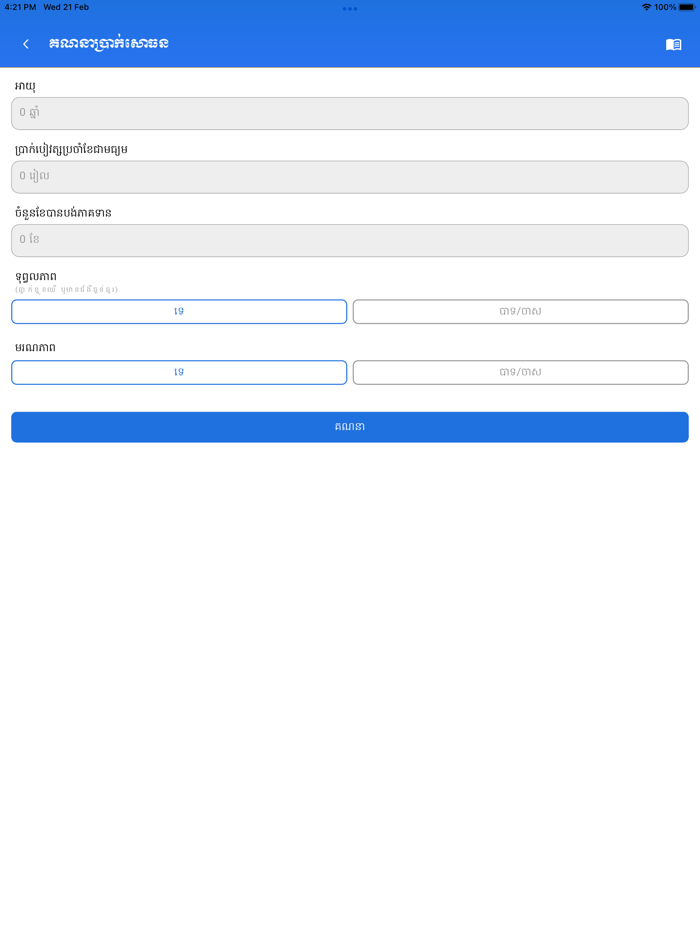
Task: Open the user guide book icon in header
Action: pos(673,43)
